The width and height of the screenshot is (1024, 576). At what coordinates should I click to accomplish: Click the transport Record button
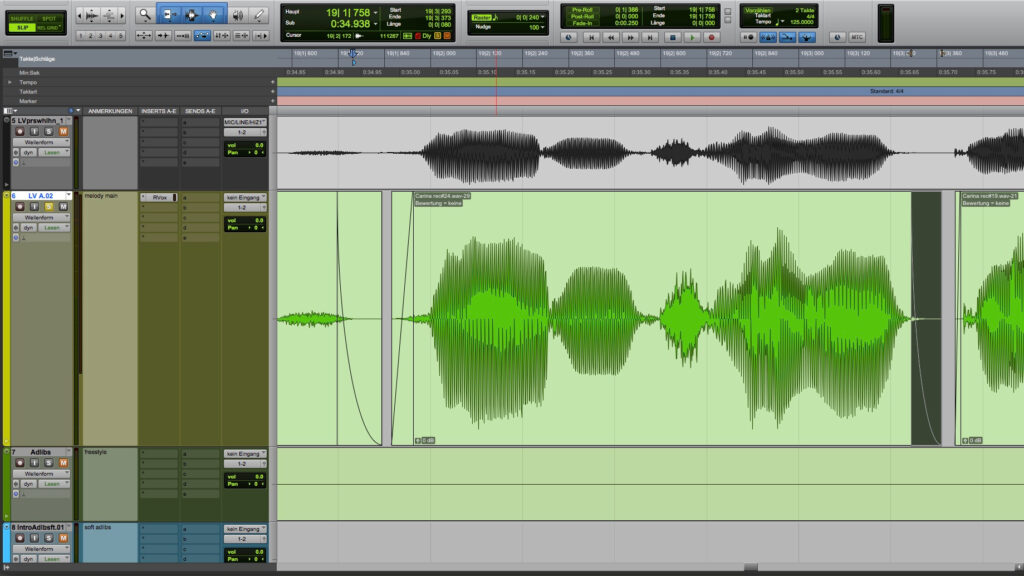coord(712,37)
